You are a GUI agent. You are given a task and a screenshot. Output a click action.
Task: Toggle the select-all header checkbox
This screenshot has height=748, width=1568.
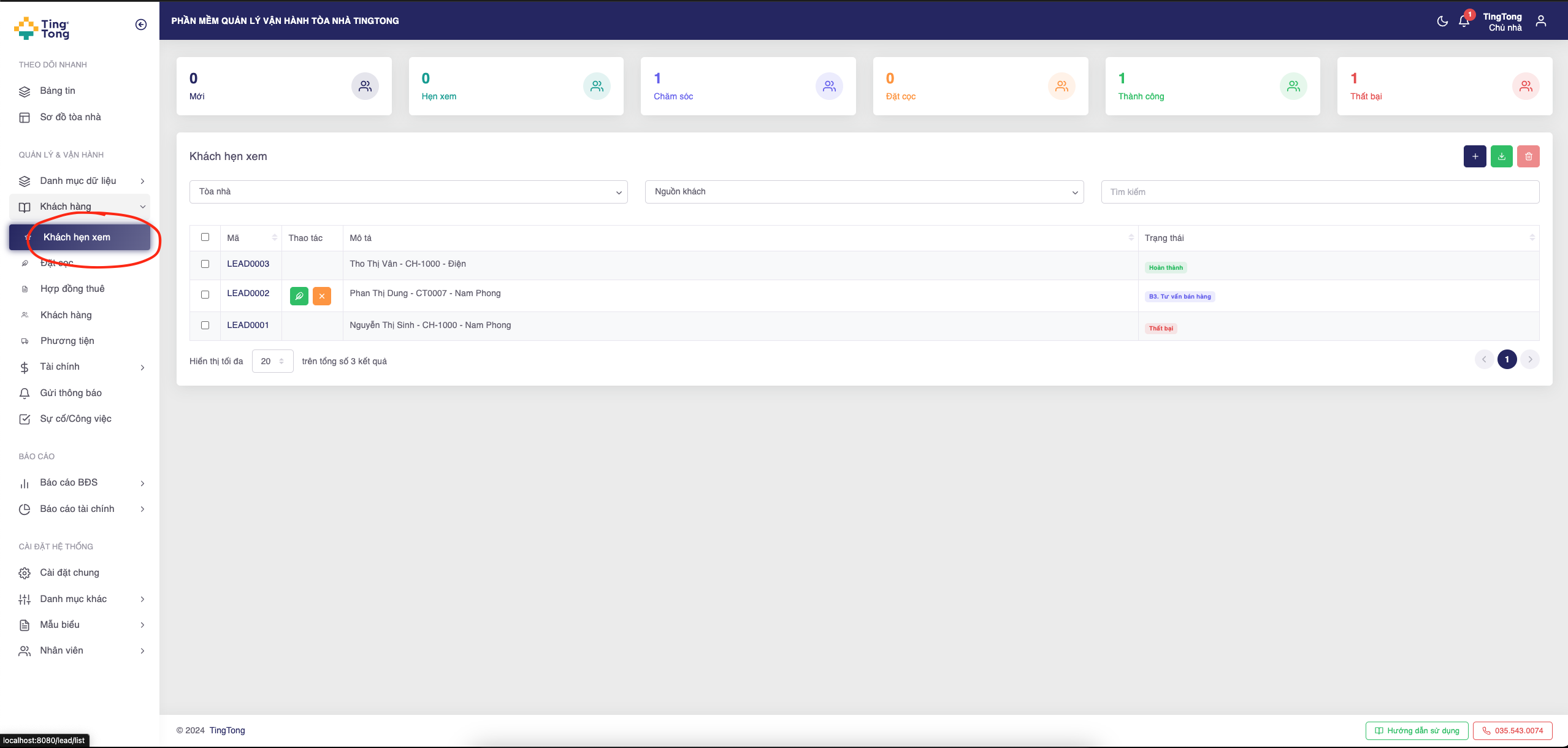coord(205,237)
